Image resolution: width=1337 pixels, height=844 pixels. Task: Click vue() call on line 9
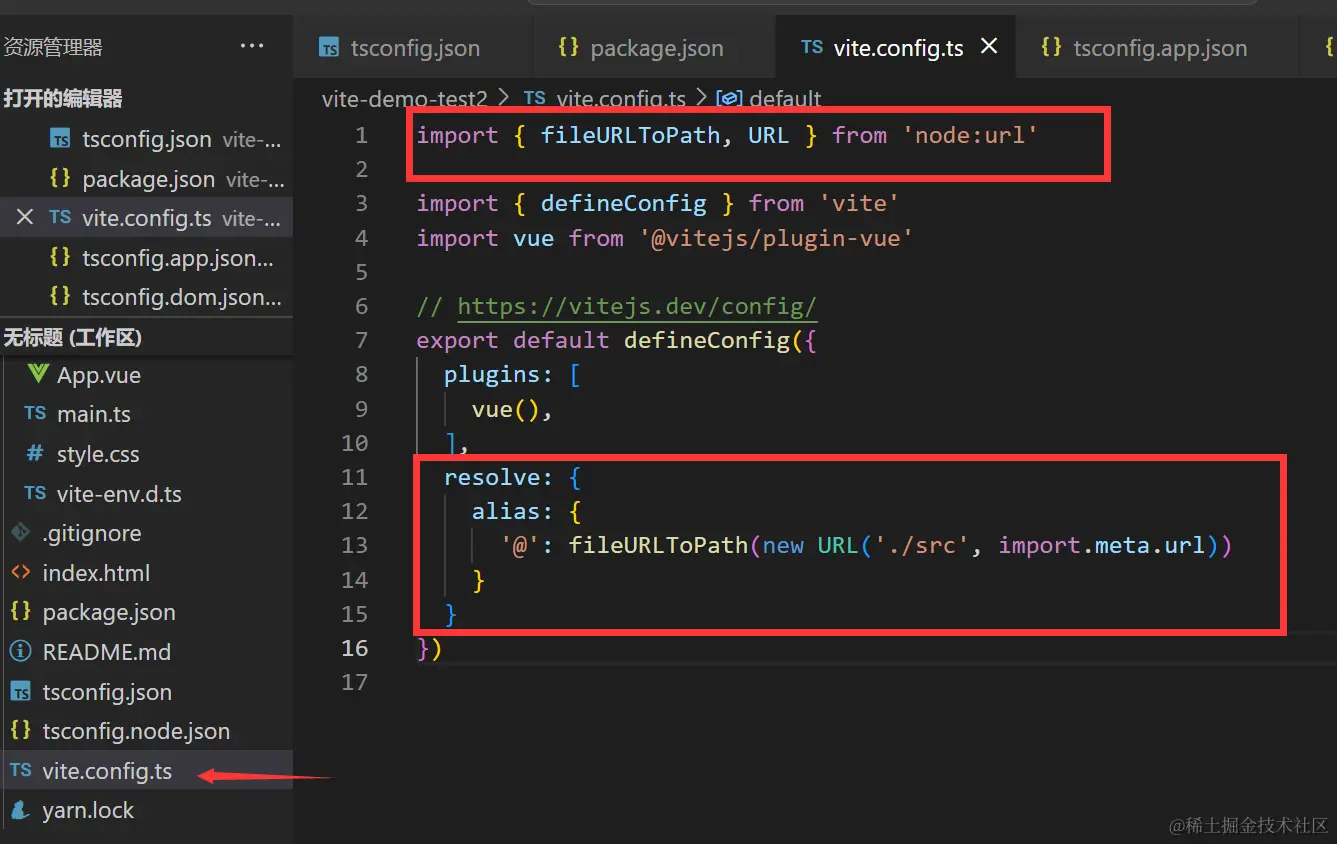point(506,409)
